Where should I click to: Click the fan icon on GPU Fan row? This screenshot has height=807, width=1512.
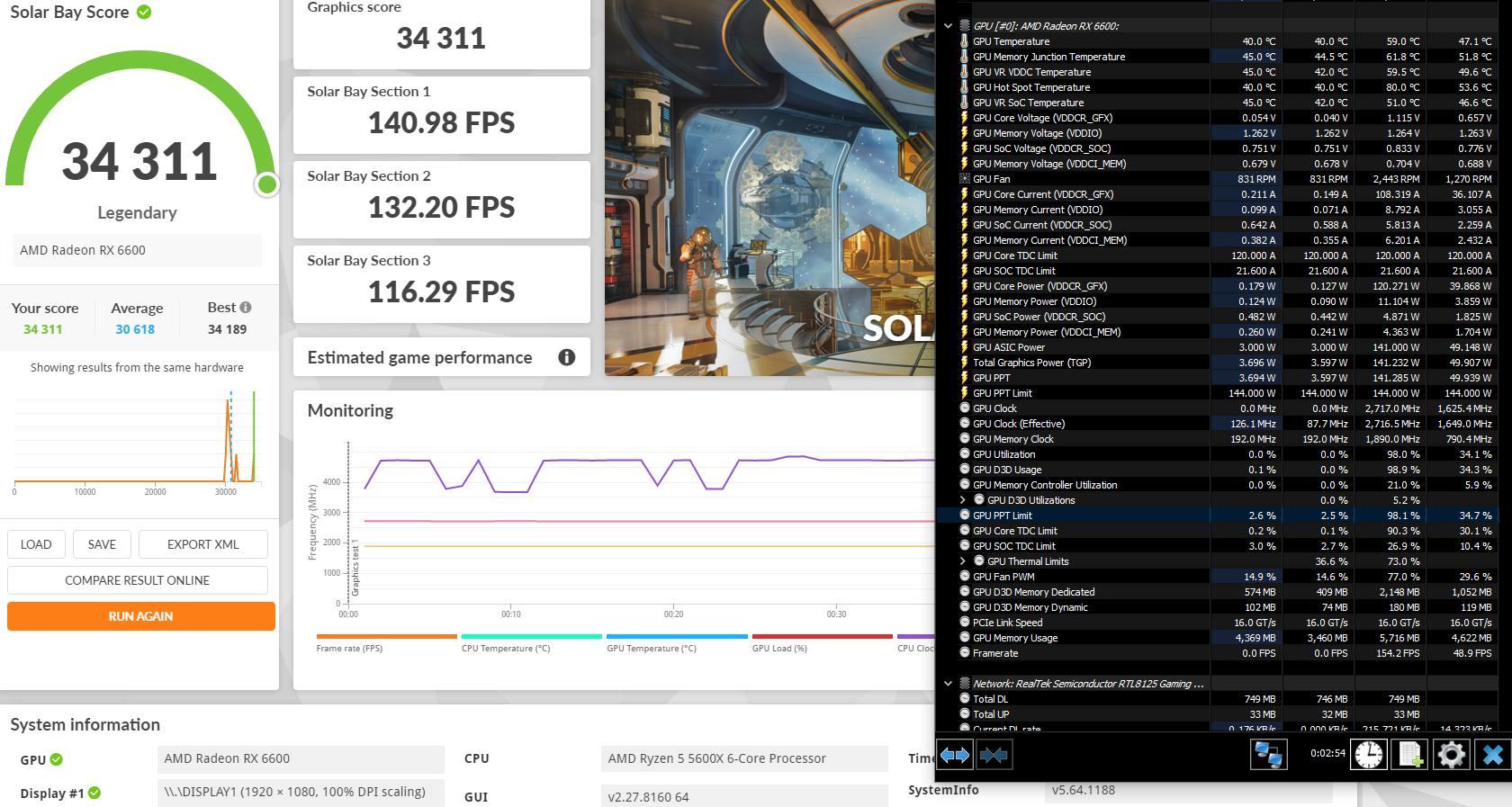point(965,179)
